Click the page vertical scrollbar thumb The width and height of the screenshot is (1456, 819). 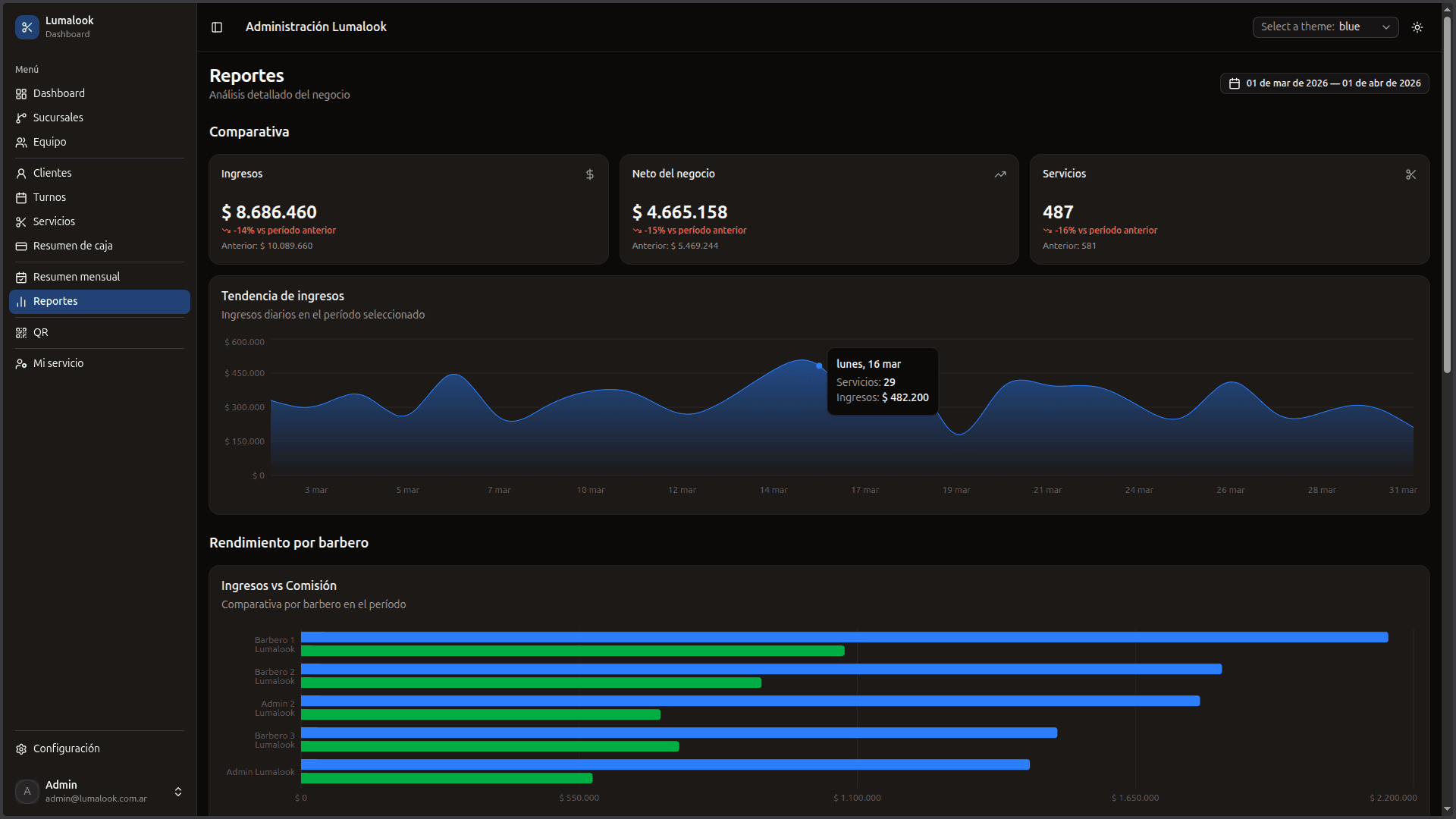1447,194
